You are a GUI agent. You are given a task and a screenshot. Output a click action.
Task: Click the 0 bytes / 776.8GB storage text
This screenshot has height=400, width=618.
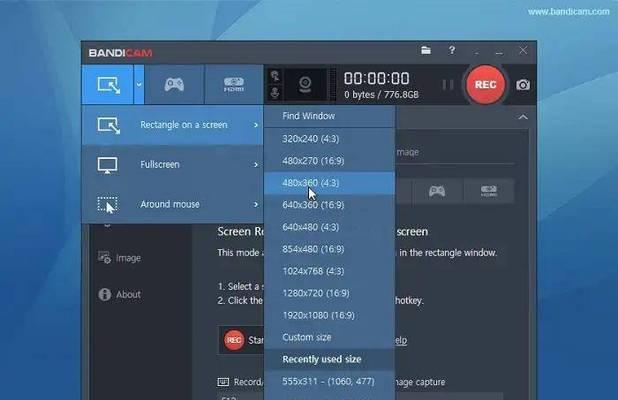(x=381, y=95)
